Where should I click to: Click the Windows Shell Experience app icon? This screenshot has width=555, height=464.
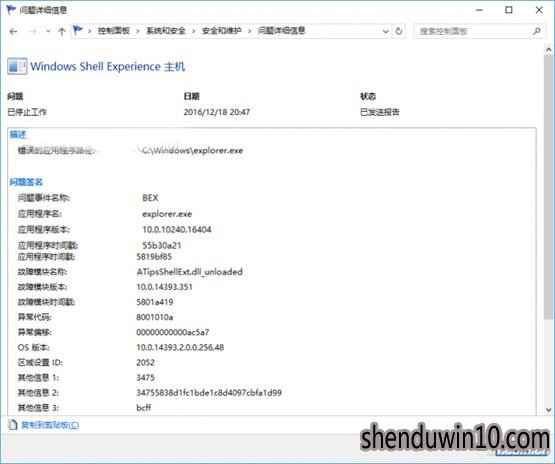point(17,66)
